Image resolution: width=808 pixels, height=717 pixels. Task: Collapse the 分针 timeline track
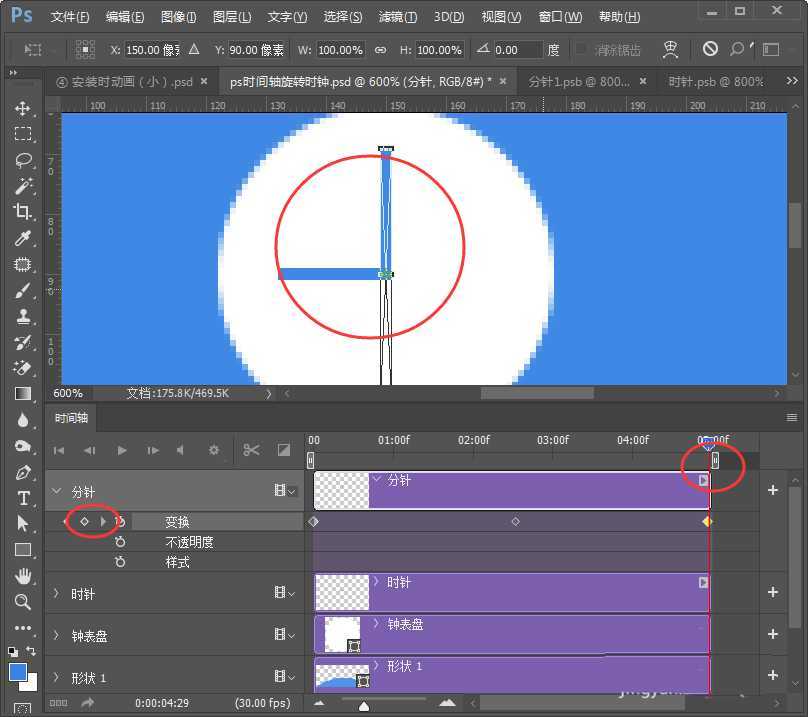coord(56,491)
